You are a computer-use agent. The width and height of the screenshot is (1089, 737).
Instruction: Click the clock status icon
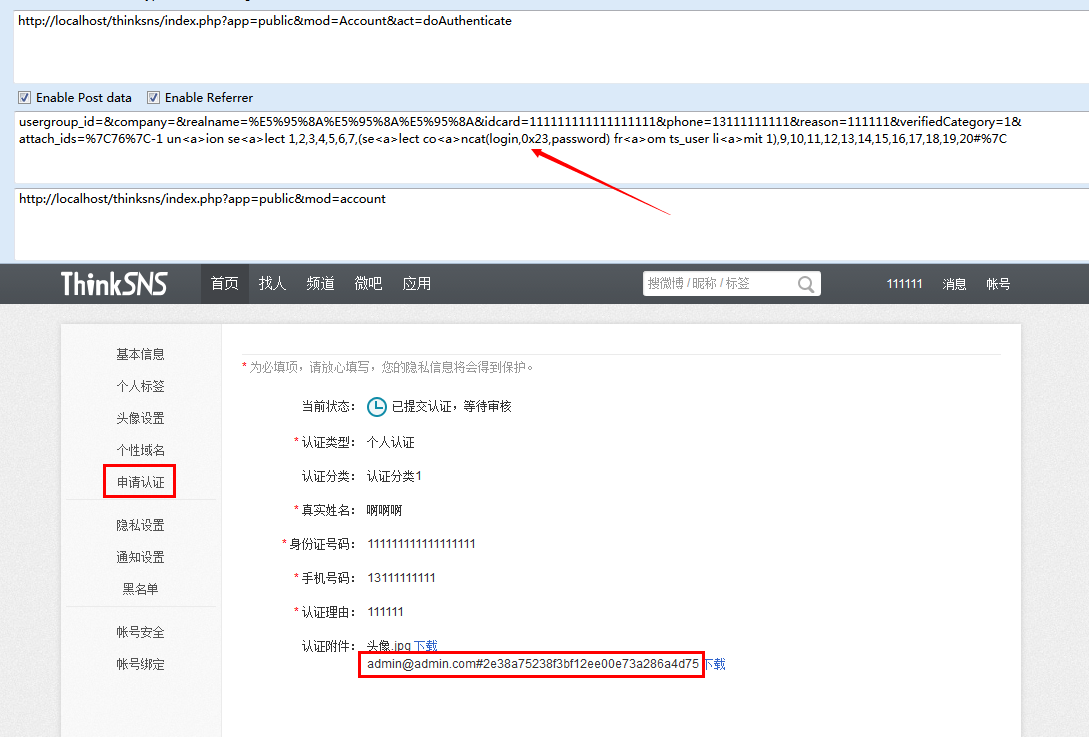[376, 406]
